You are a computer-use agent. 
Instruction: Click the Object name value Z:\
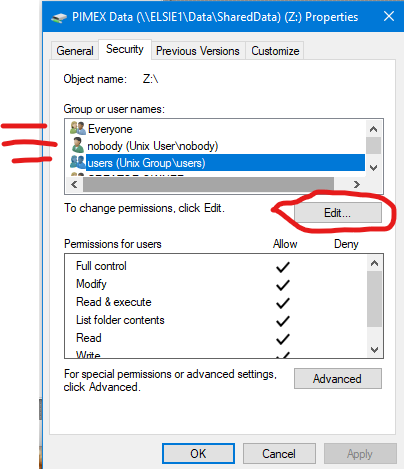[x=150, y=79]
